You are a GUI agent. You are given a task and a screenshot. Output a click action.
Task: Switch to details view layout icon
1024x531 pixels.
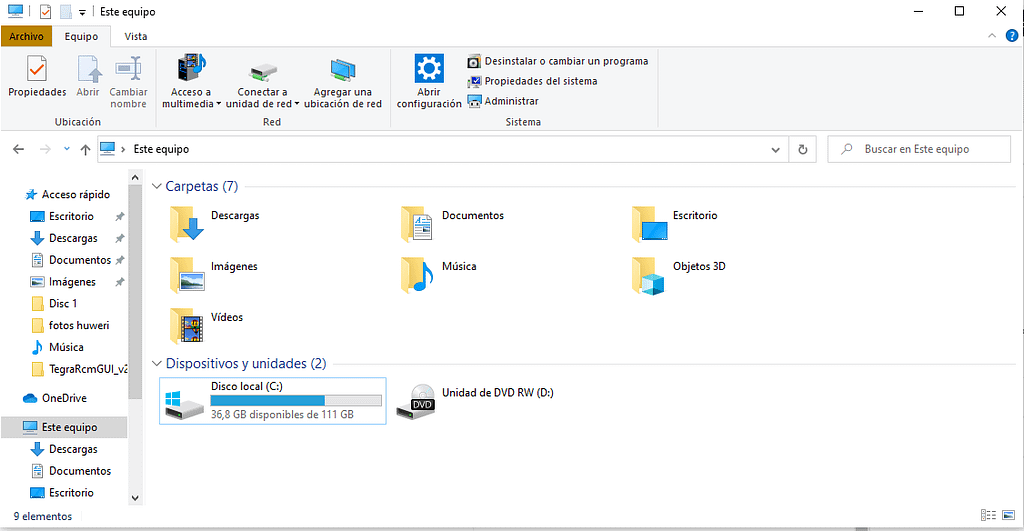coord(989,515)
